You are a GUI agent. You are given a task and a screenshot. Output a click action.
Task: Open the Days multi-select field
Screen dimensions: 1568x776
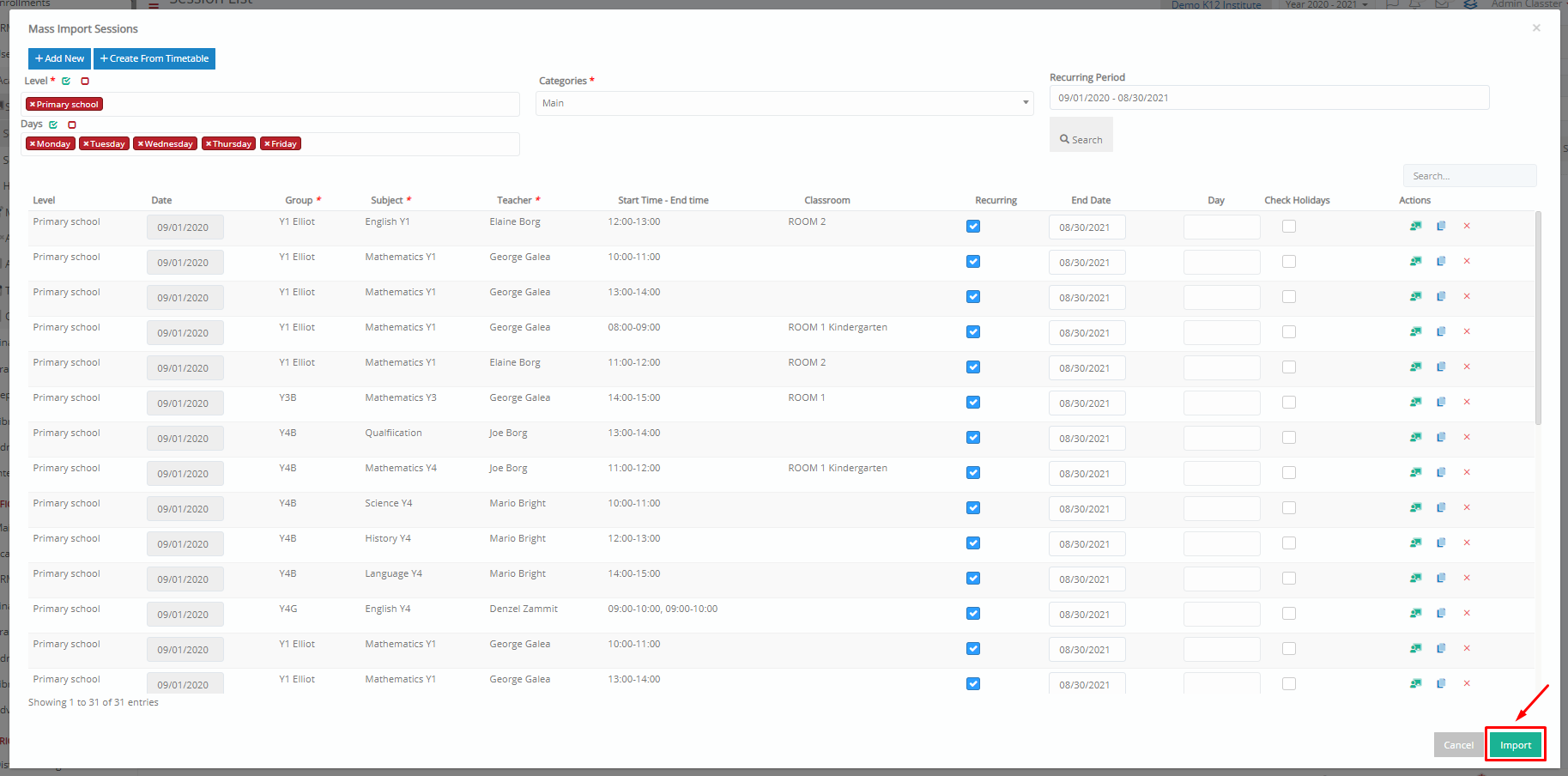270,144
